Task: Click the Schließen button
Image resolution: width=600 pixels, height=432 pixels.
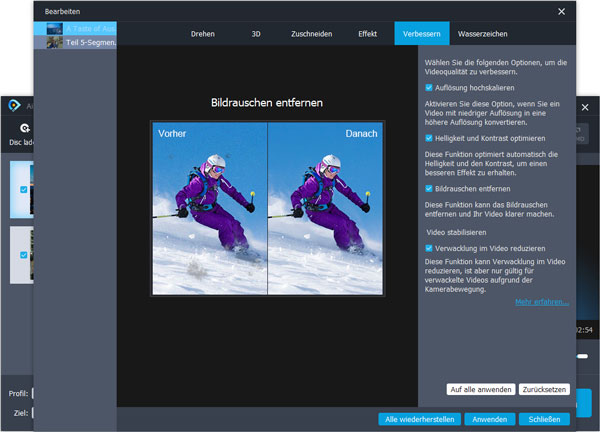Action: click(544, 419)
